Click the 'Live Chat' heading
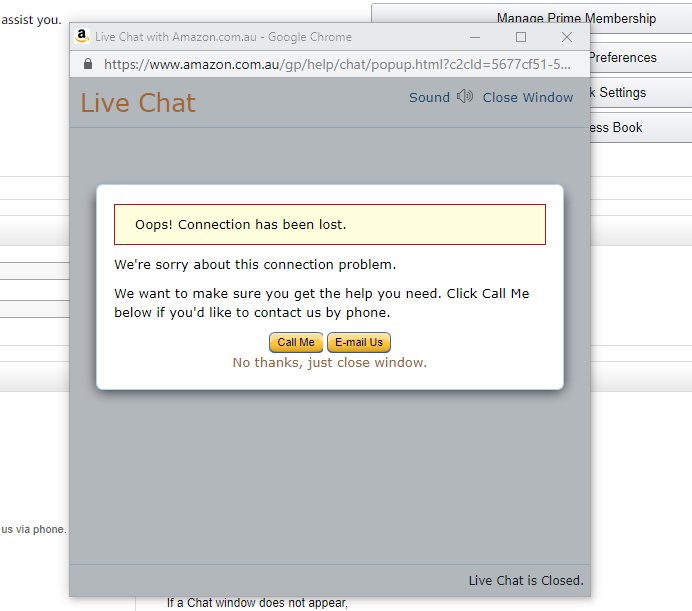 click(138, 103)
